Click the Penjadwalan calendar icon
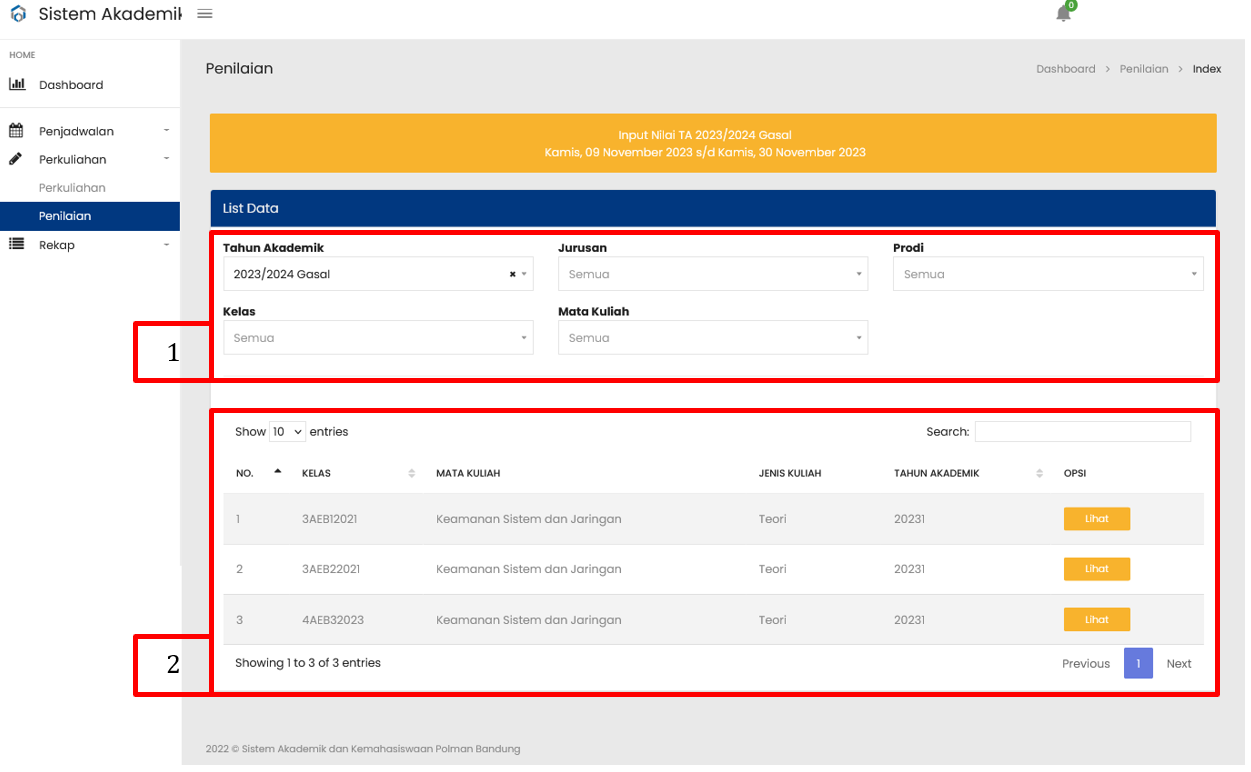 click(x=16, y=130)
